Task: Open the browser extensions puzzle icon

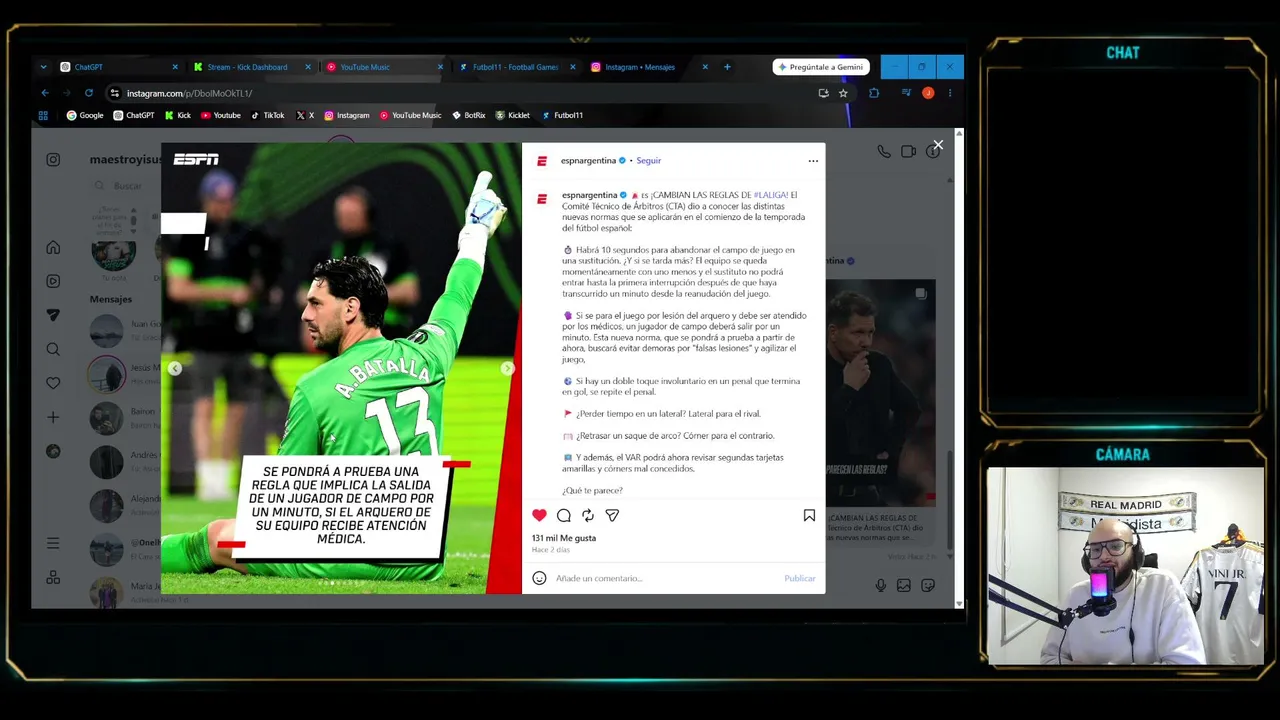Action: [874, 93]
